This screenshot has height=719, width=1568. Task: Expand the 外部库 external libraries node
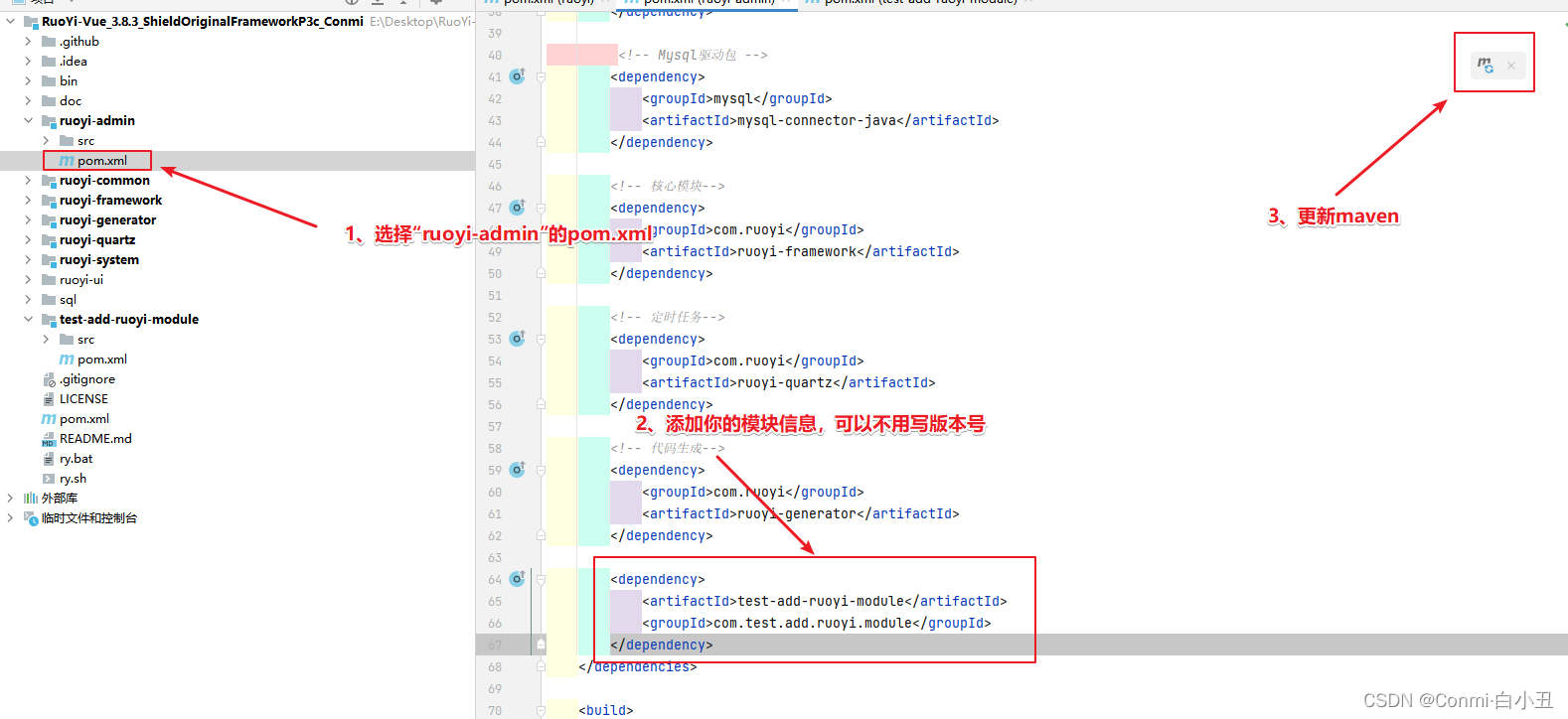click(10, 498)
